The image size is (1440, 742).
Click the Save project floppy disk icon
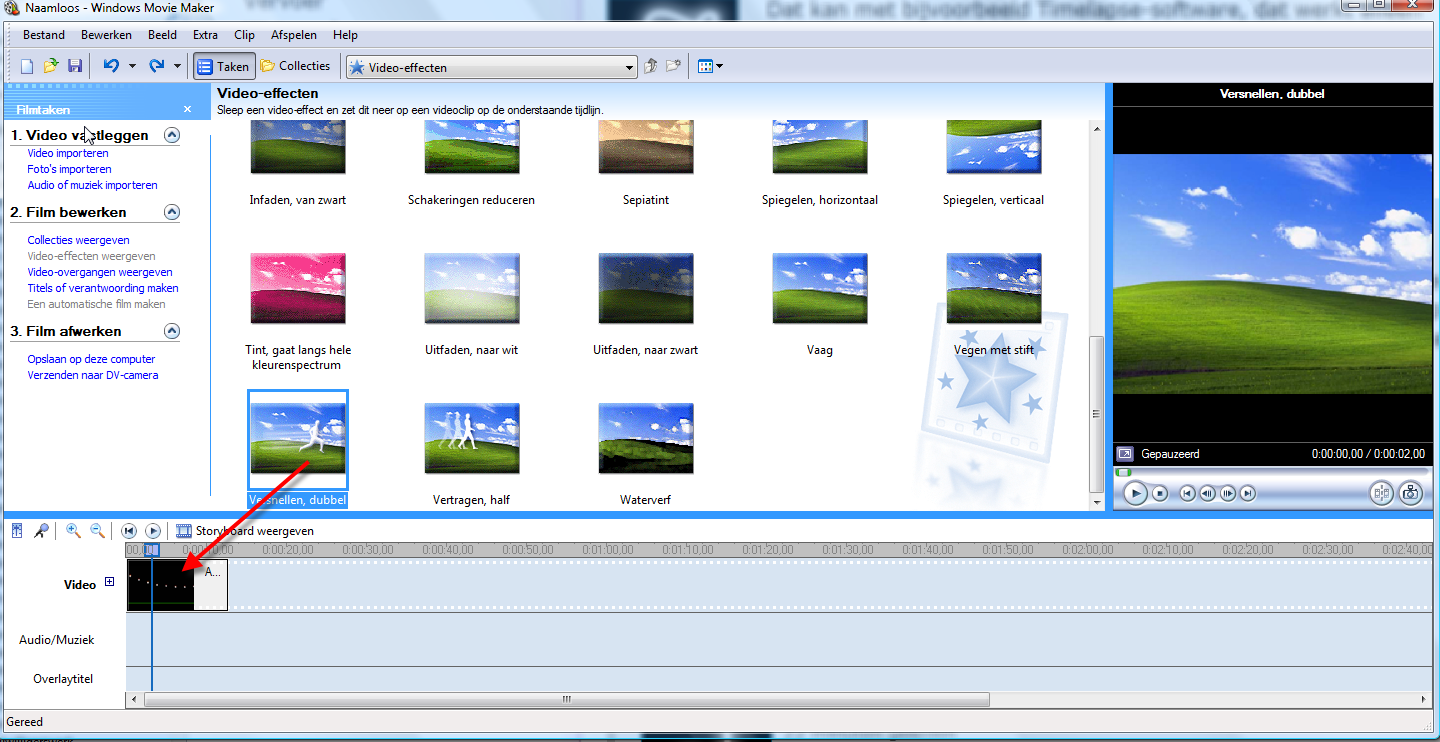click(75, 66)
